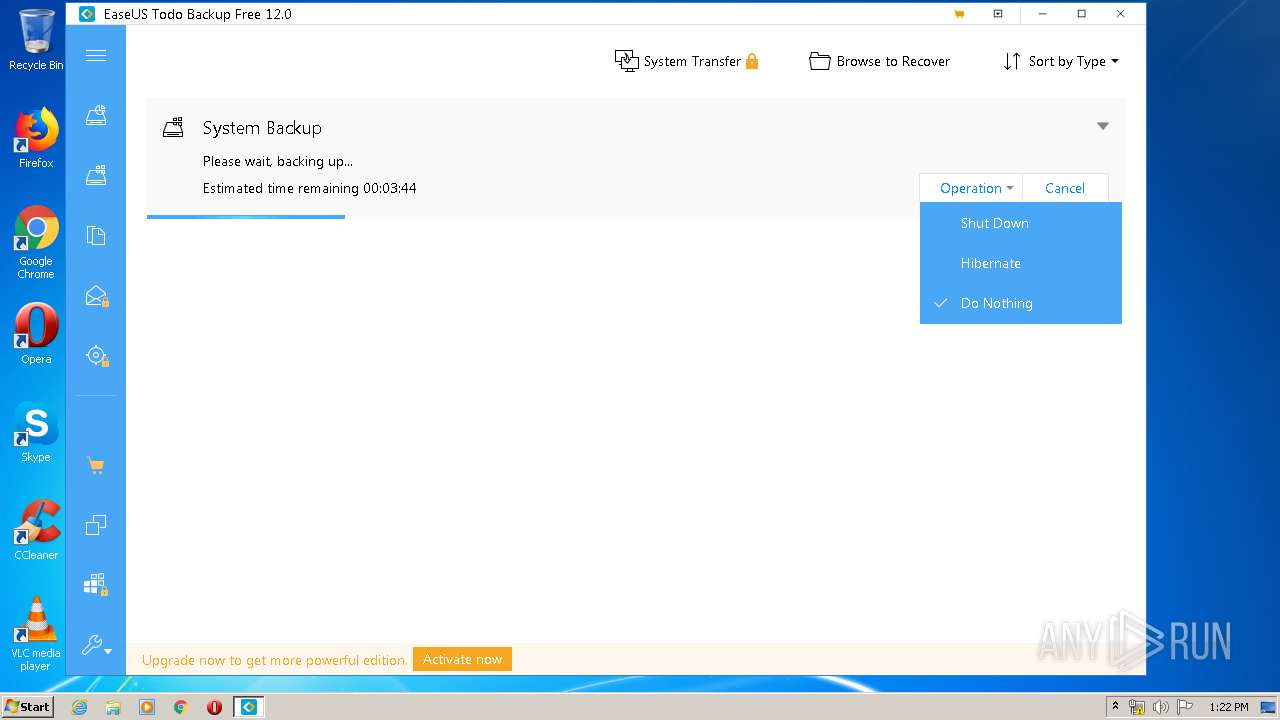1280x720 pixels.
Task: Select the Recycle Bin desktop icon
Action: [x=36, y=40]
